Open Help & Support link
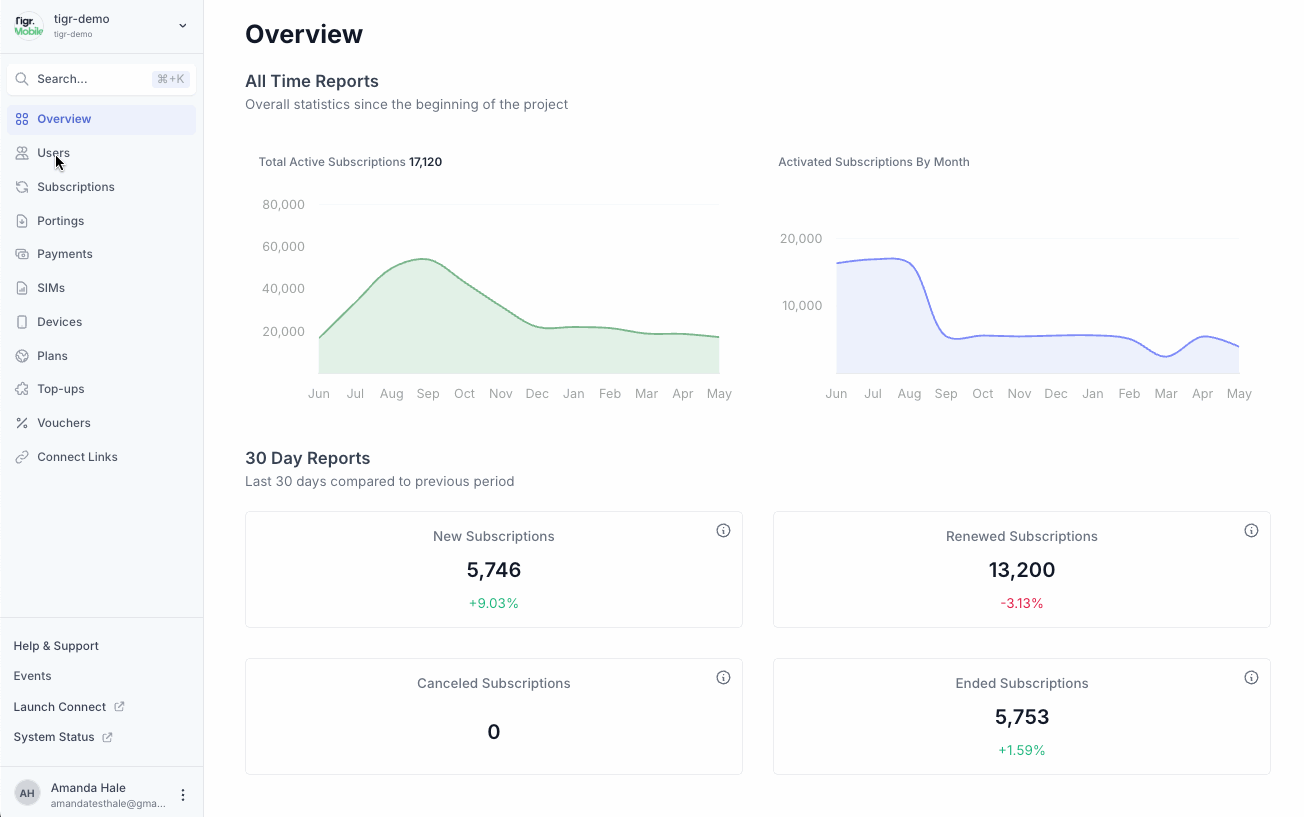 click(x=56, y=646)
